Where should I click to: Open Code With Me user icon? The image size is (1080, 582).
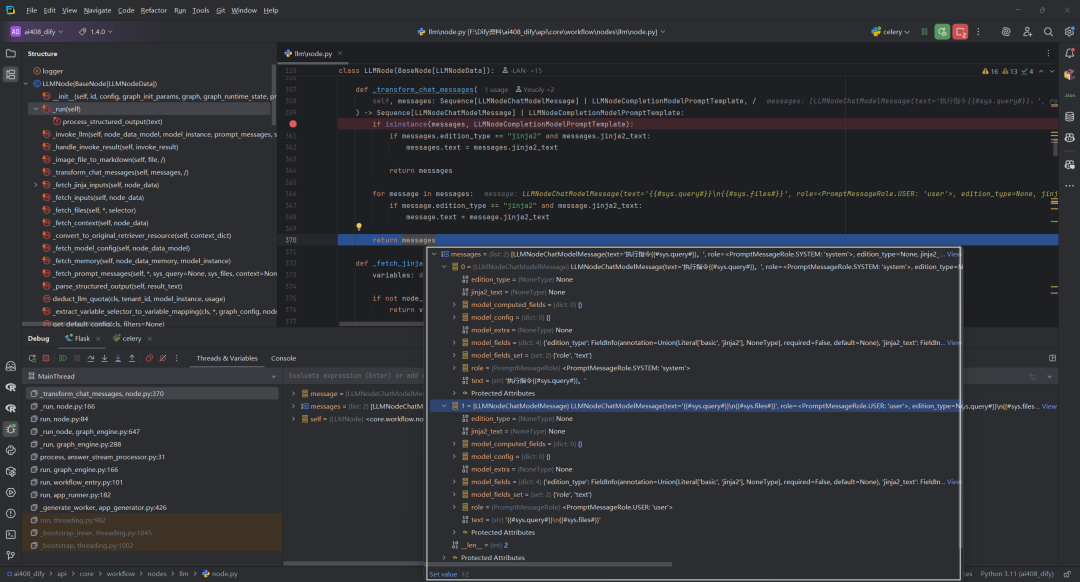coord(1027,32)
